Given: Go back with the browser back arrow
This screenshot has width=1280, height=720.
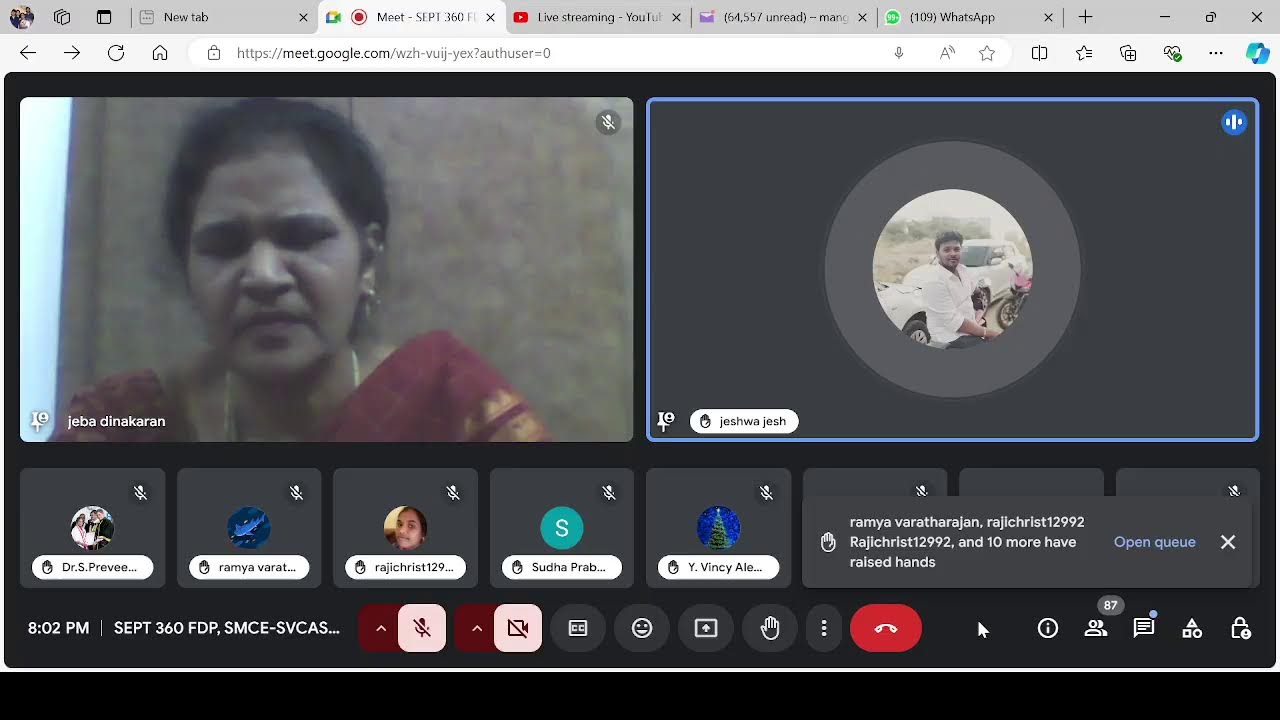Looking at the screenshot, I should click(28, 53).
